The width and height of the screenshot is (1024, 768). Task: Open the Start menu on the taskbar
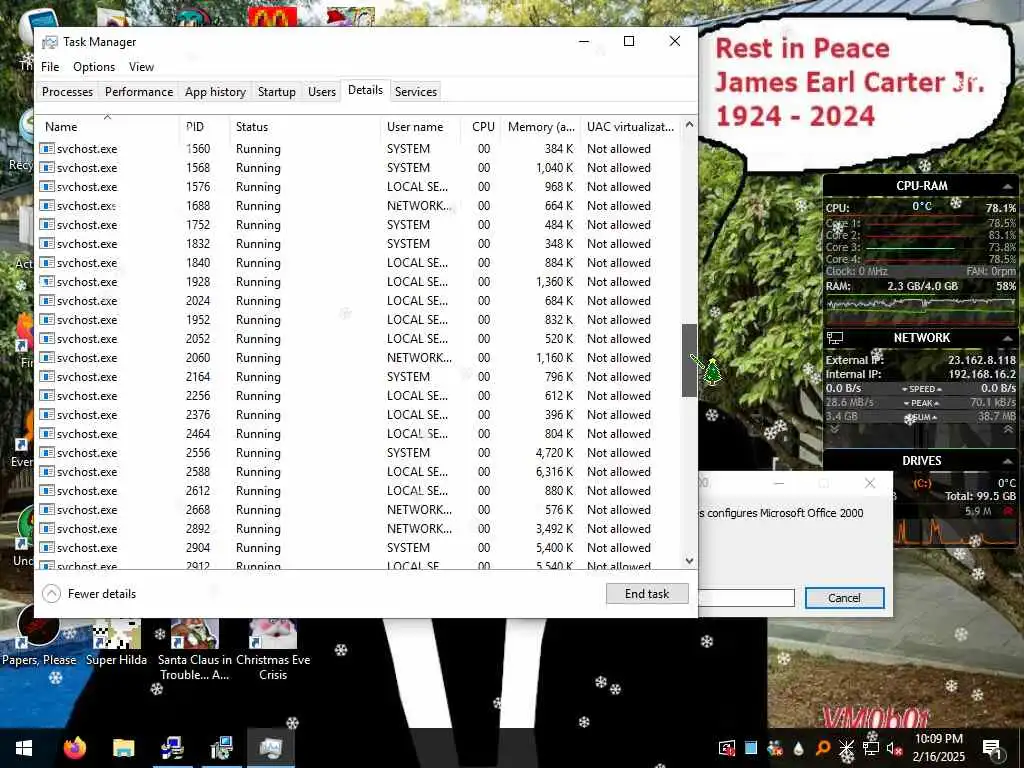click(x=24, y=748)
